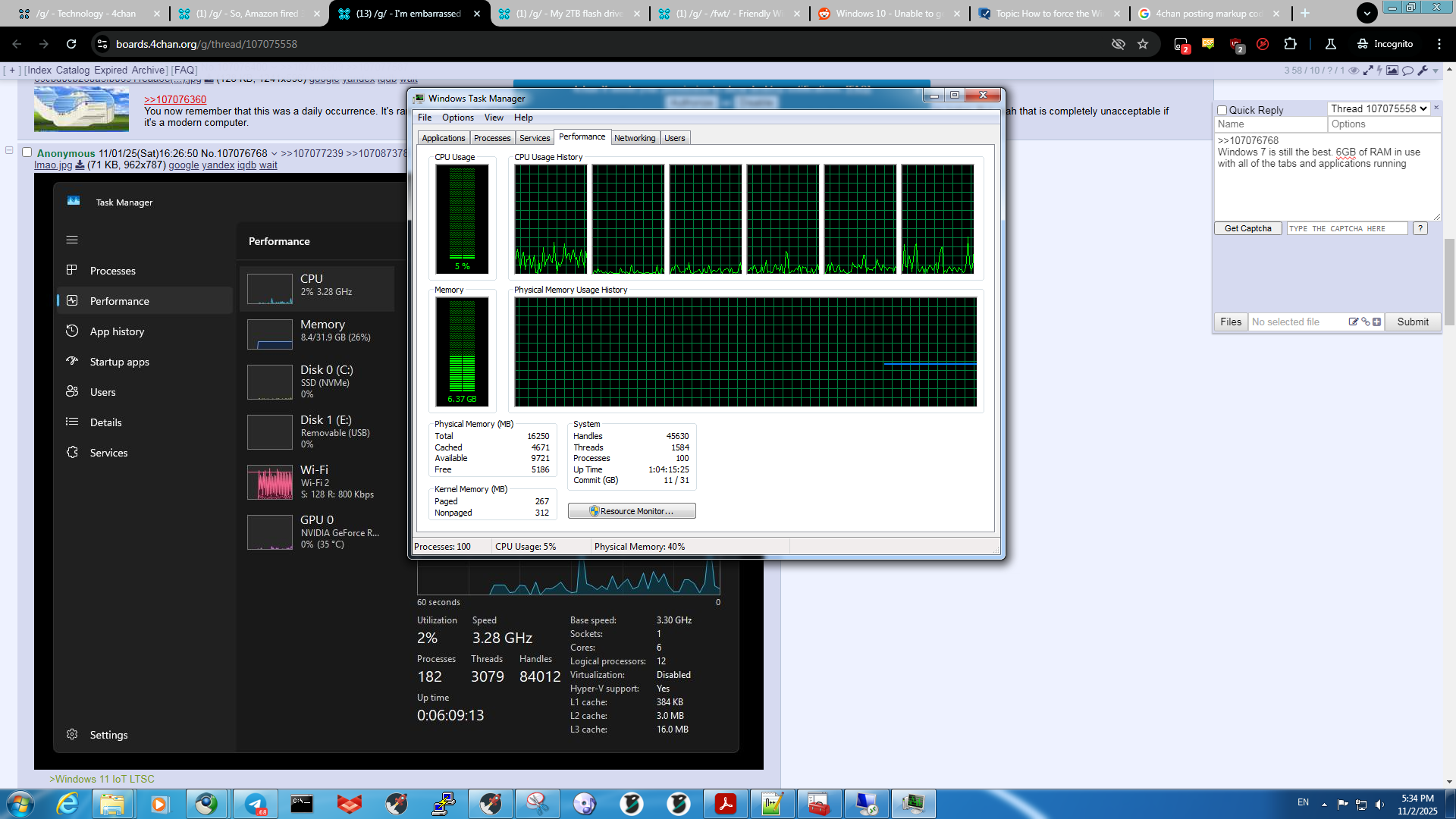This screenshot has height=819, width=1456.
Task: Click the link icon beside No selected file
Action: coord(1365,322)
